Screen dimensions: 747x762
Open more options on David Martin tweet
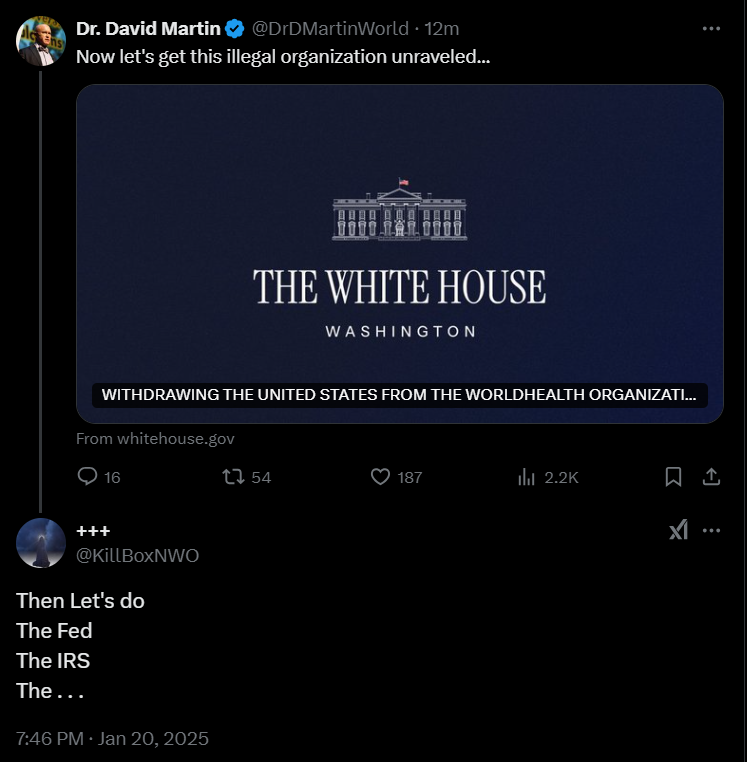tap(711, 29)
